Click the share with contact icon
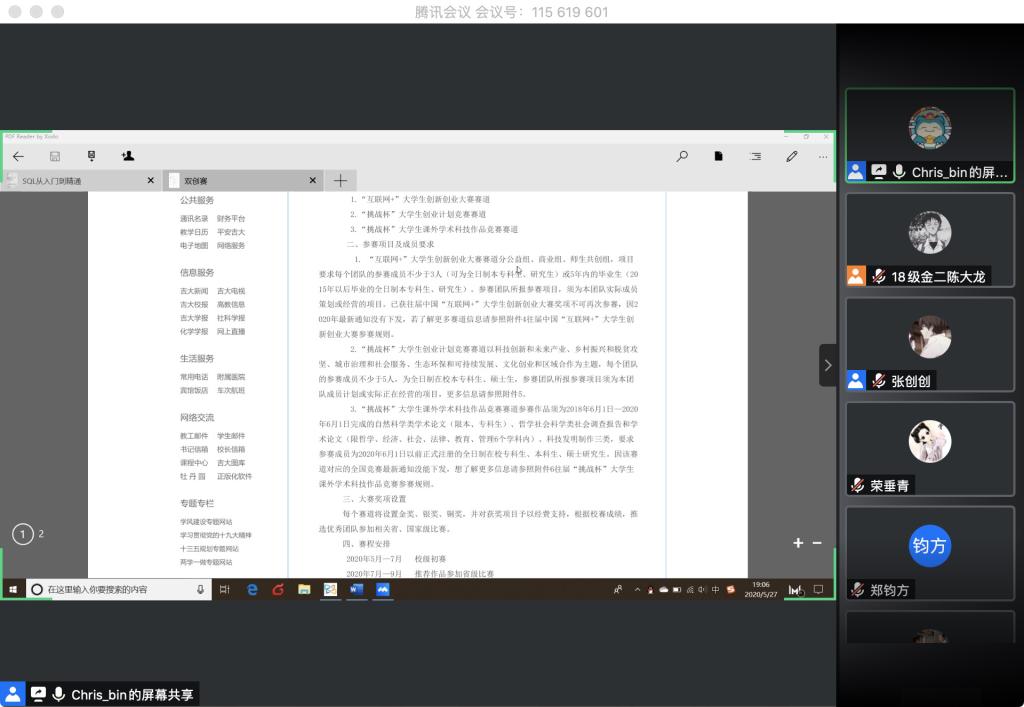Viewport: 1024px width, 707px height. (x=127, y=157)
